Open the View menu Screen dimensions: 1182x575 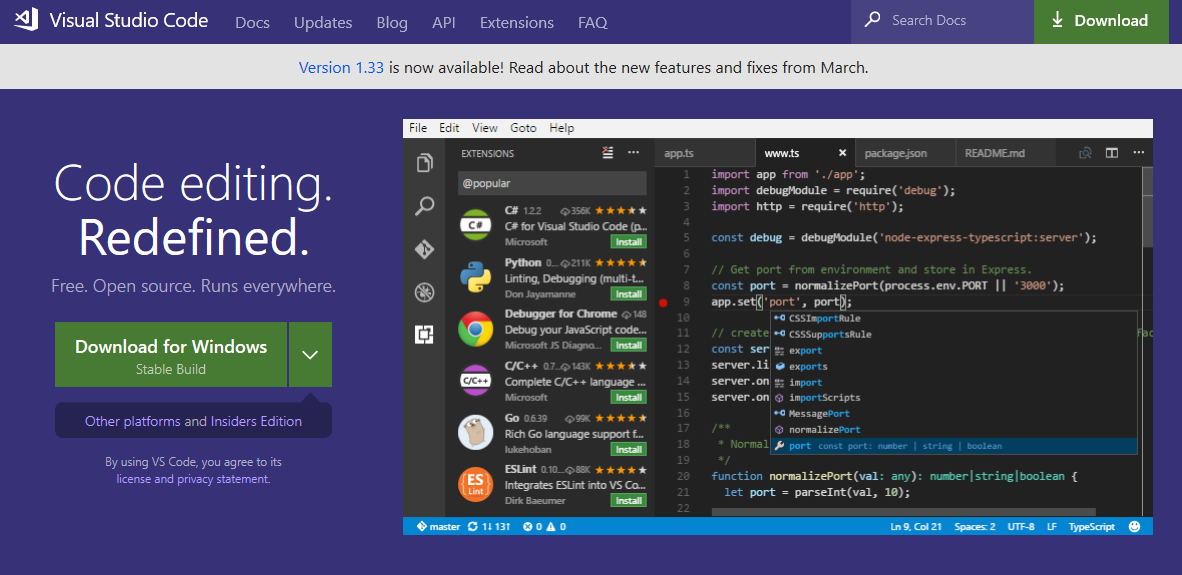pyautogui.click(x=485, y=128)
